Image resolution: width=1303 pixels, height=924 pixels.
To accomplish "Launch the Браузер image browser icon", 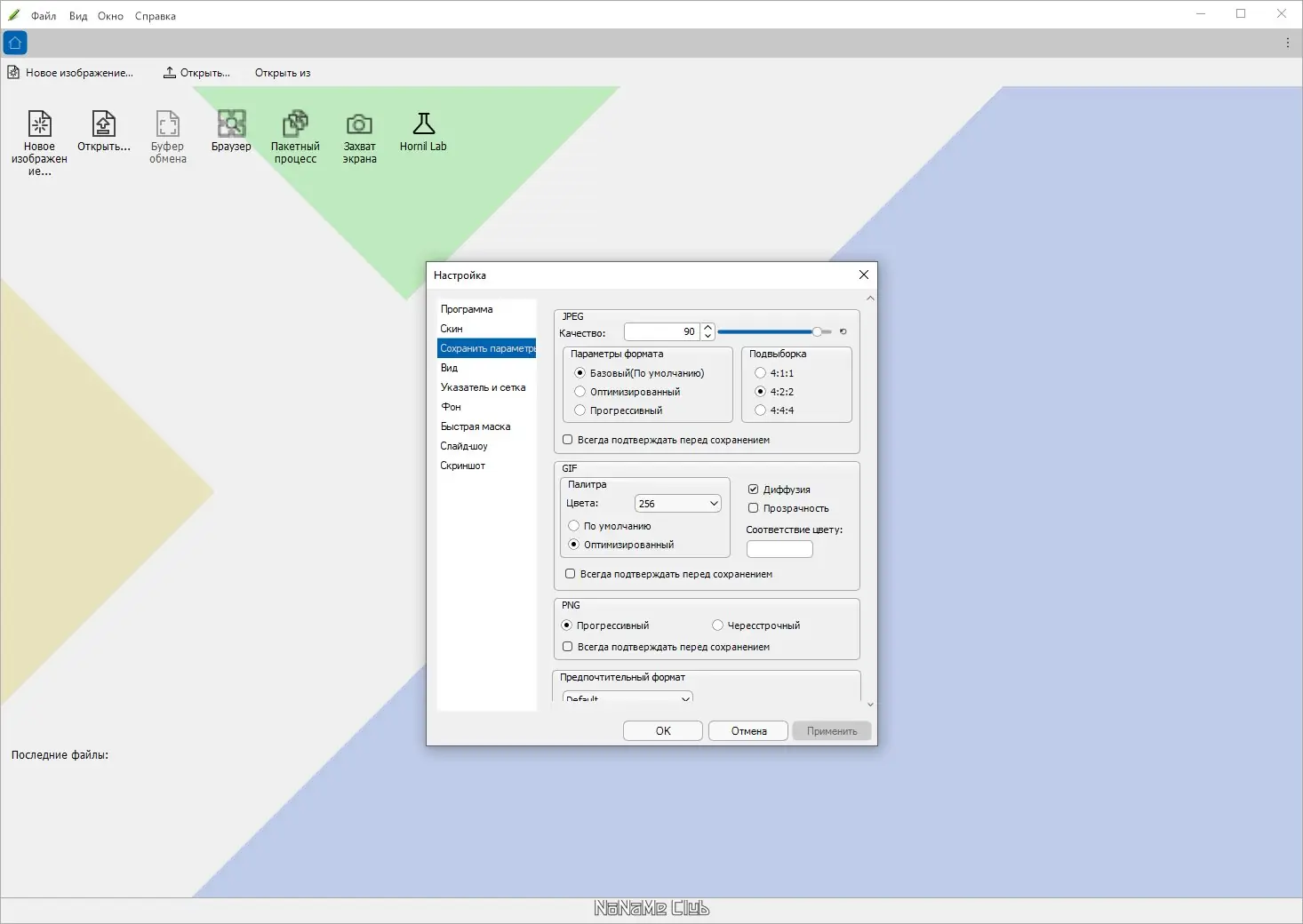I will [231, 131].
